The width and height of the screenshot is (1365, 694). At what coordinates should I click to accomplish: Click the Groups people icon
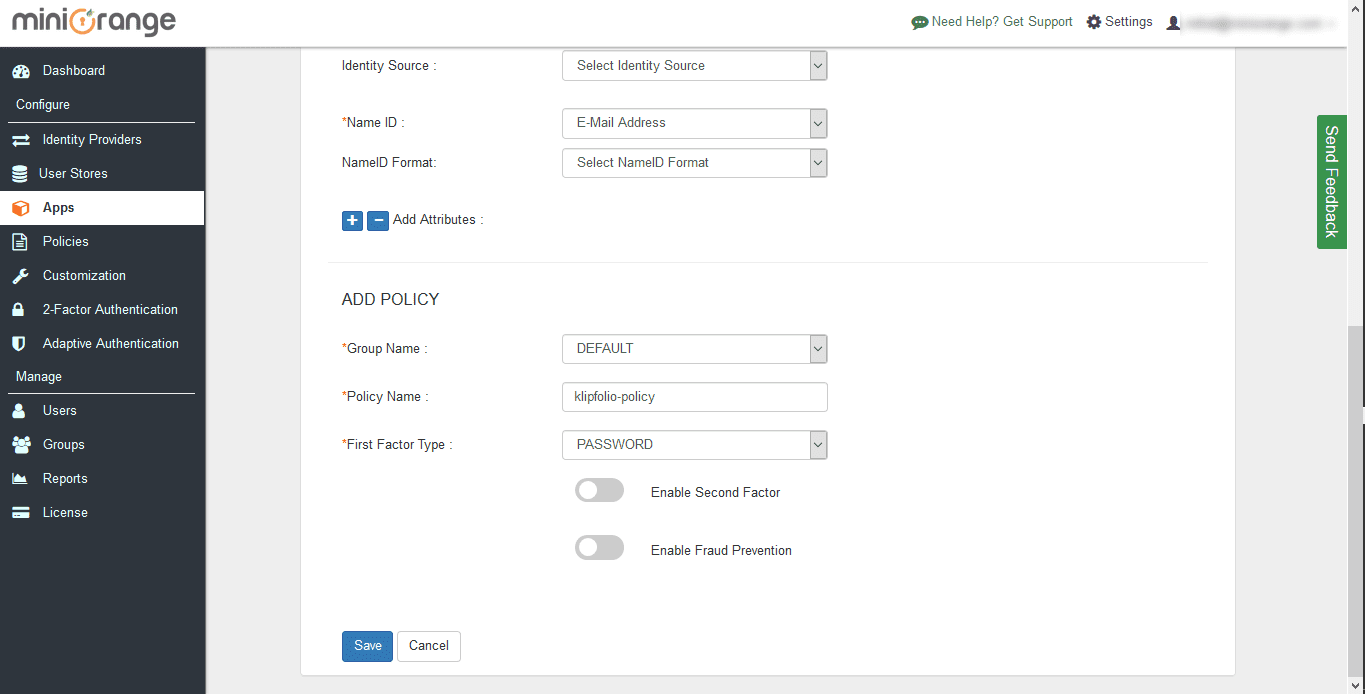[x=21, y=445]
